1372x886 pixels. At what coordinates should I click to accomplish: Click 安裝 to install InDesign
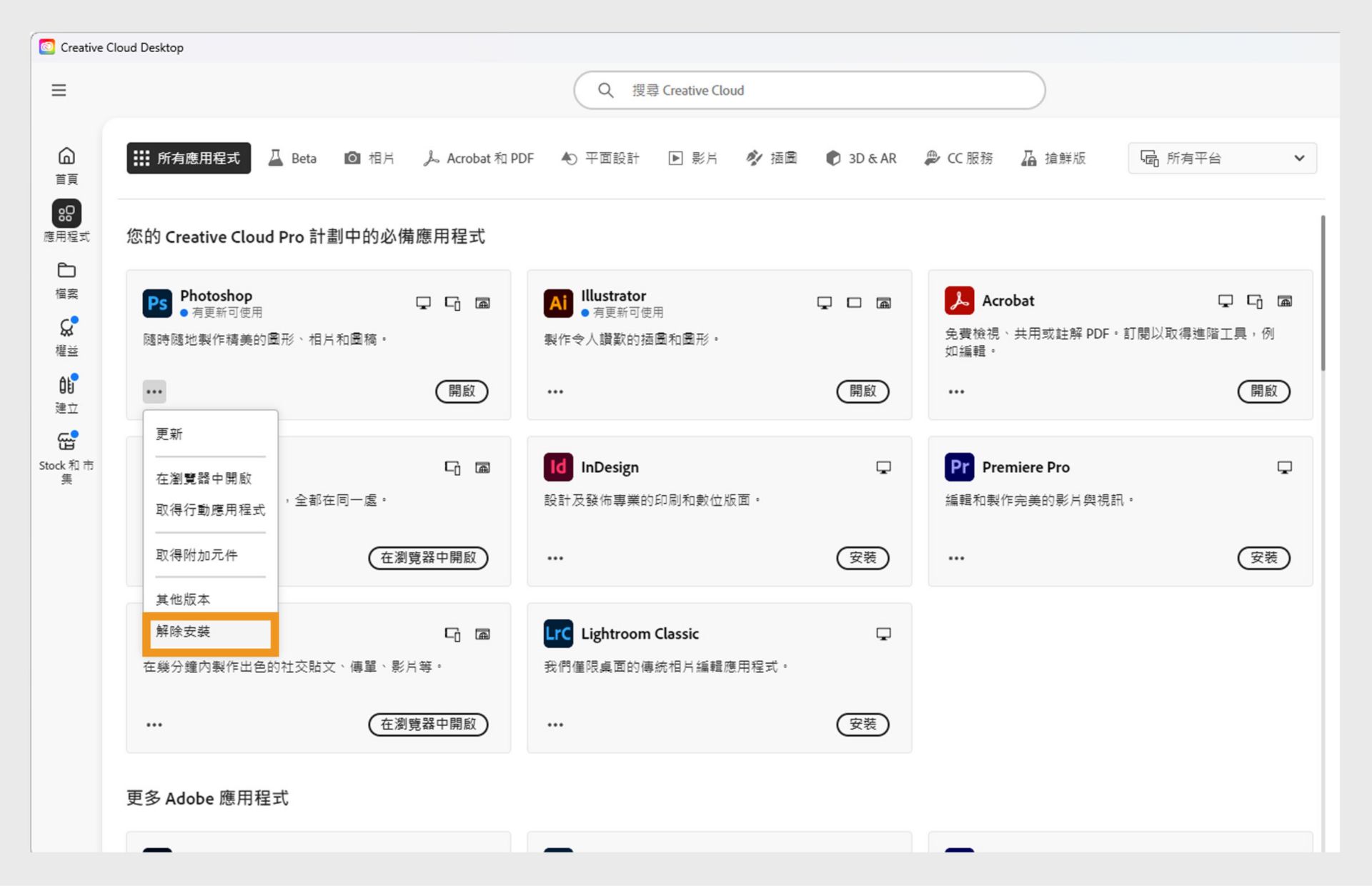863,558
